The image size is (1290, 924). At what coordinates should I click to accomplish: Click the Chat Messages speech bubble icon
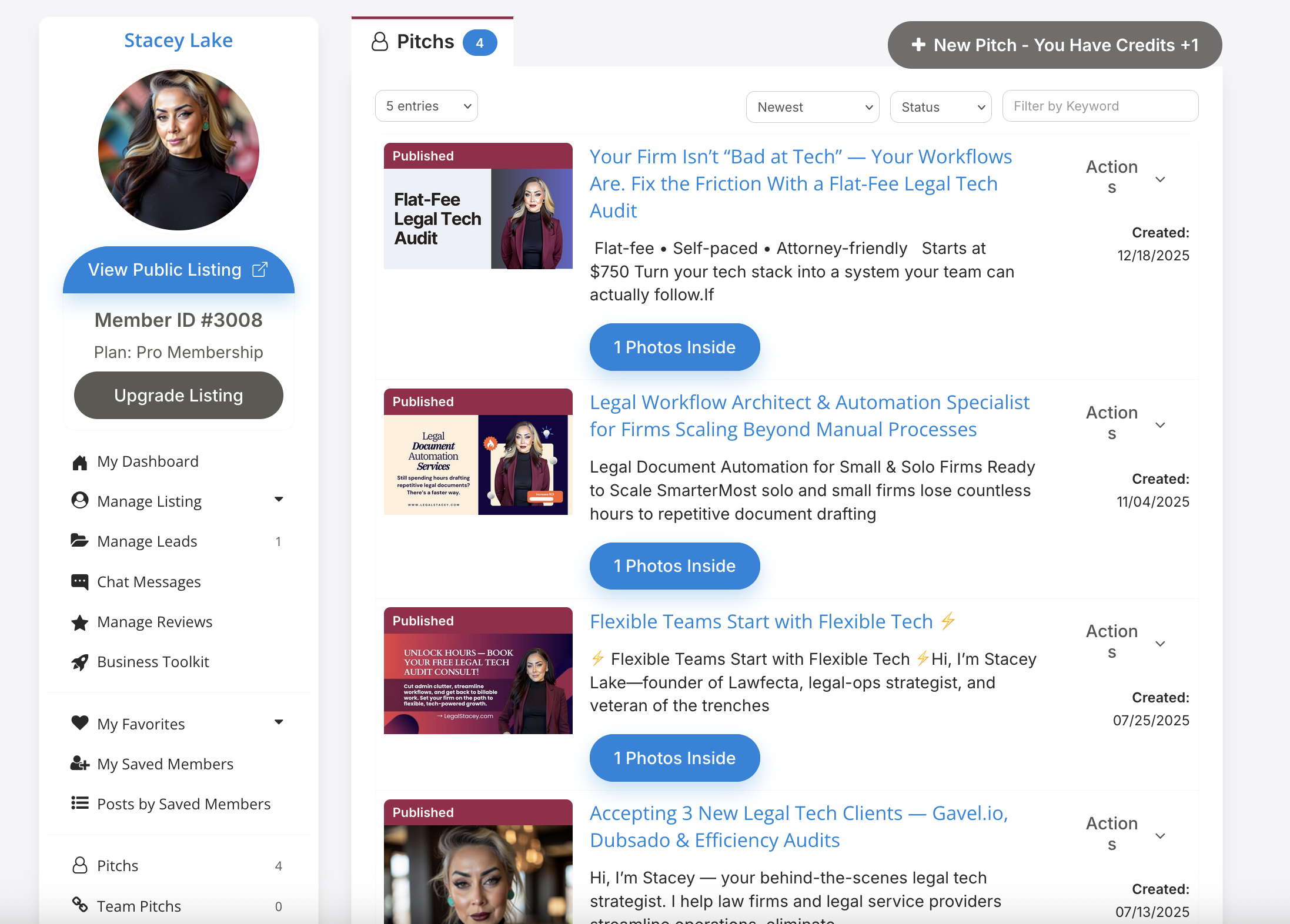pyautogui.click(x=79, y=582)
